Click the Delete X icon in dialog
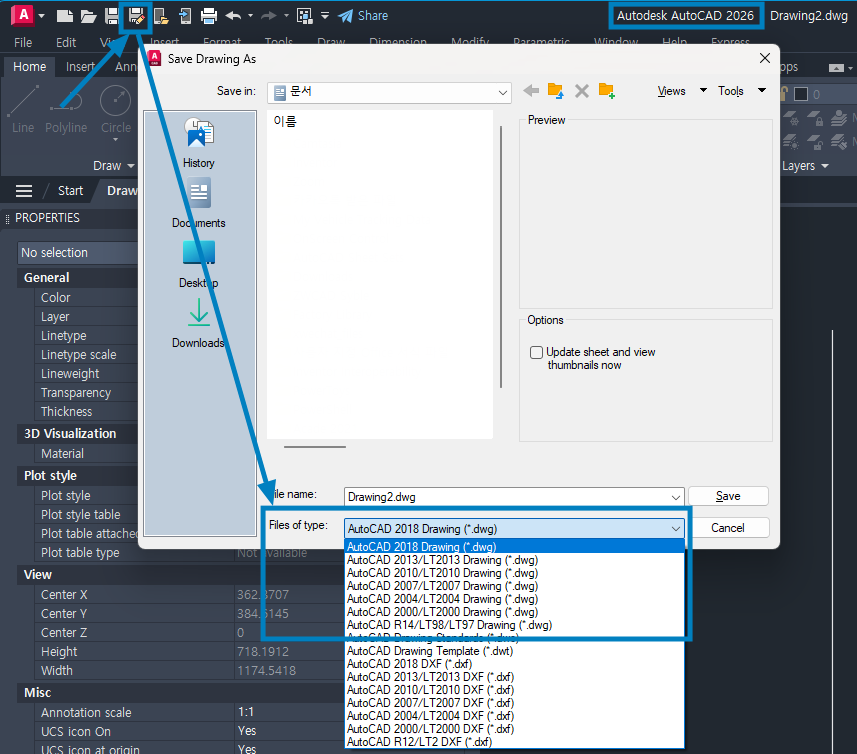Screen dimensions: 857x754 pyautogui.click(x=582, y=91)
